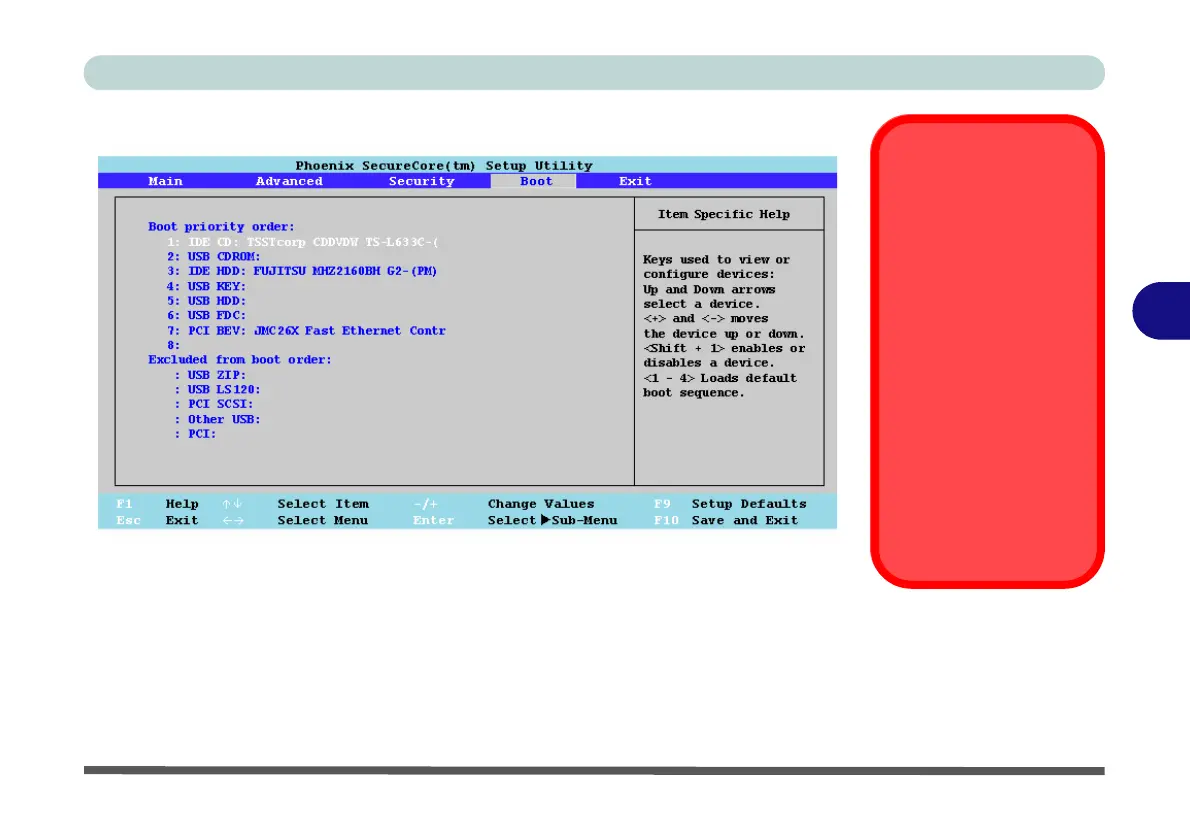Select boot entry 2: USB CDROM
The width and height of the screenshot is (1190, 838).
(214, 257)
